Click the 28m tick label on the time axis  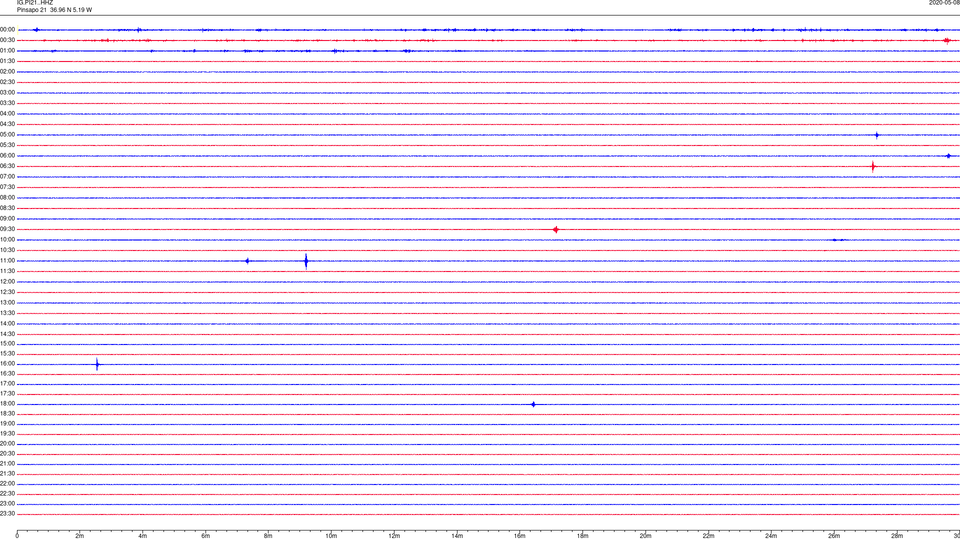(x=897, y=536)
